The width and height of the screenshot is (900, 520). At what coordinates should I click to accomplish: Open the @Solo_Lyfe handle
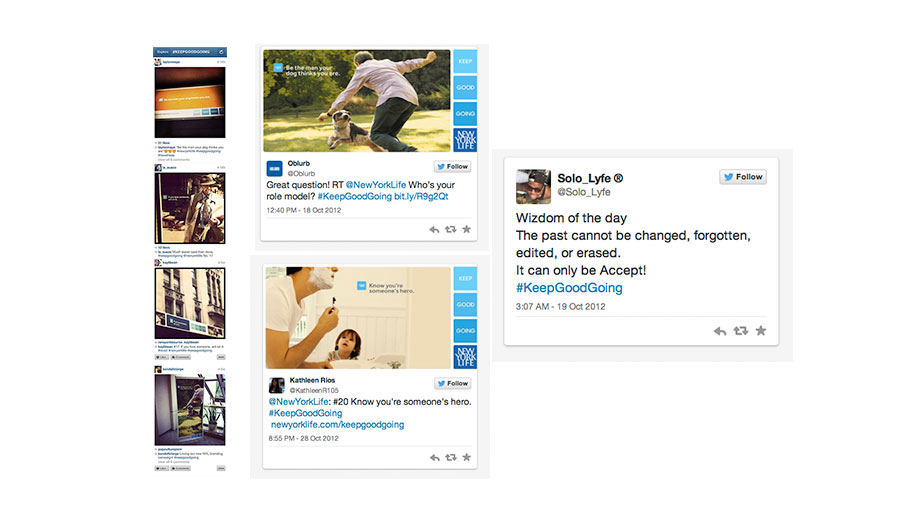[x=584, y=192]
